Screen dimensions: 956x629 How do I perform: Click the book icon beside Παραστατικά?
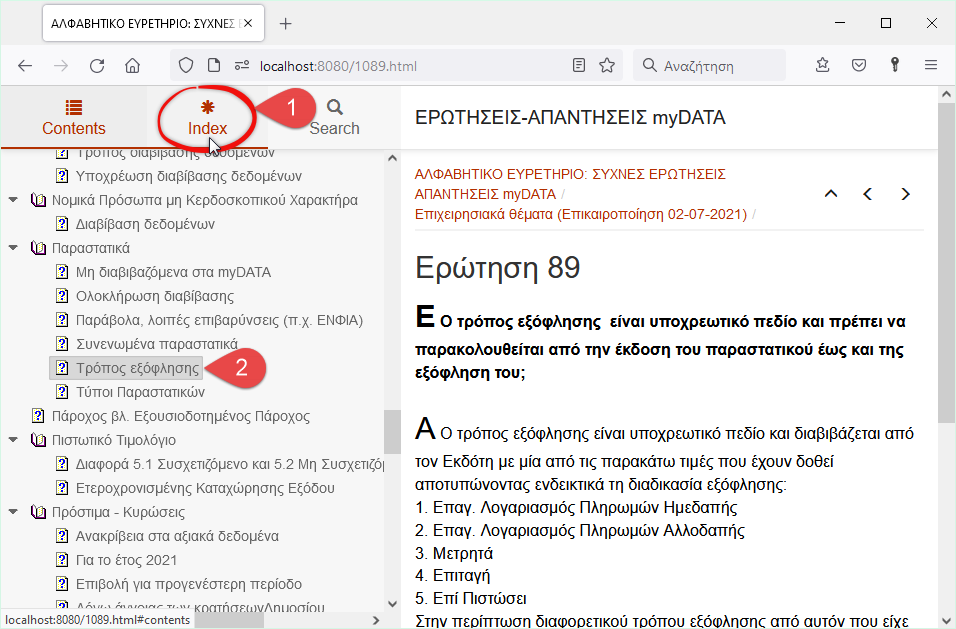(x=38, y=248)
